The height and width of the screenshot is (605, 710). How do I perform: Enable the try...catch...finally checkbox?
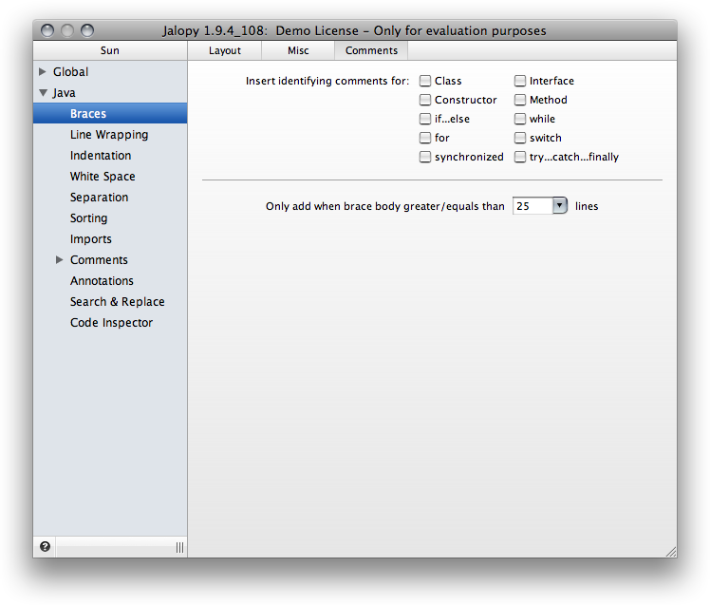click(x=520, y=157)
